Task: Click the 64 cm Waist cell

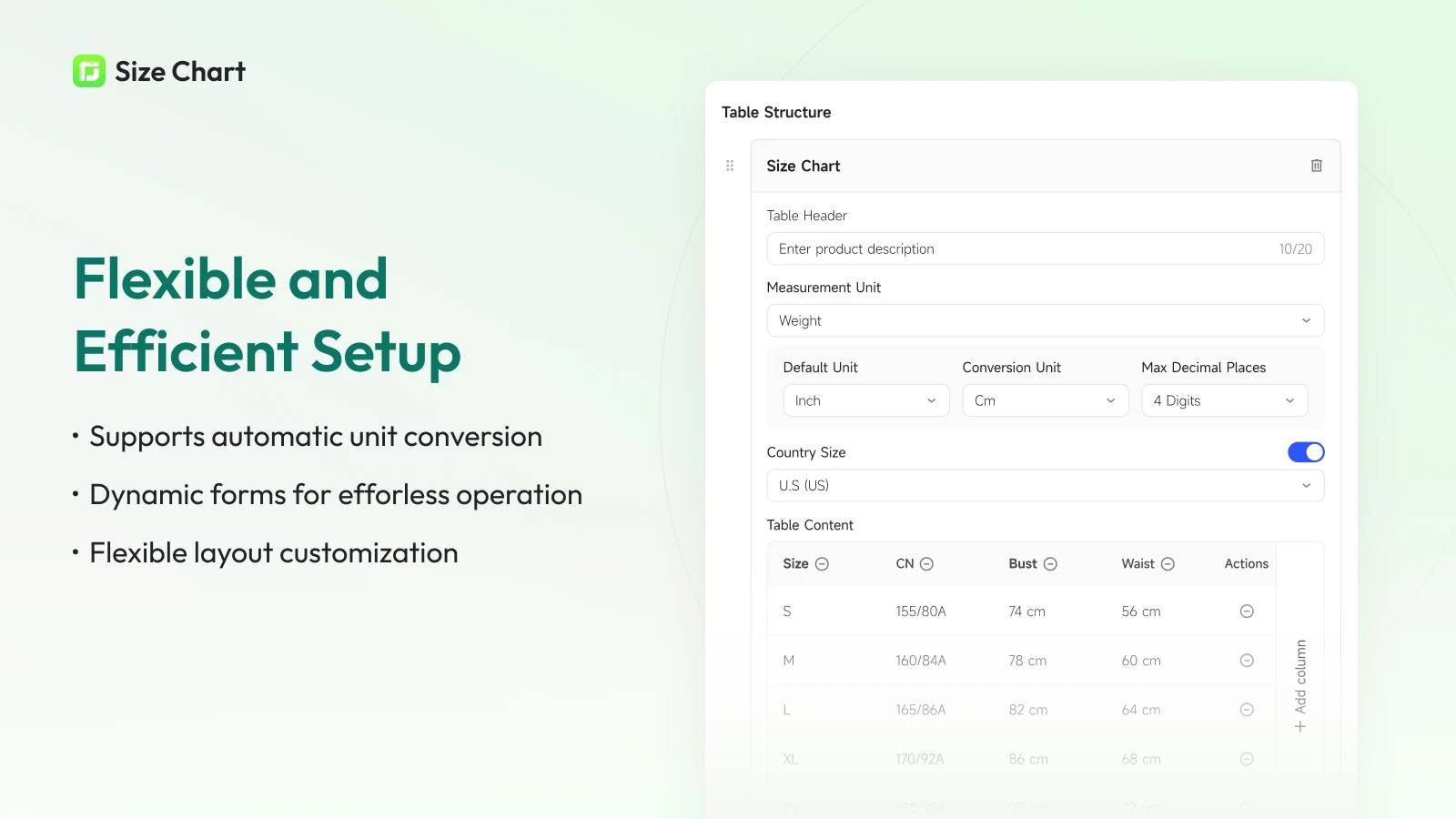Action: click(x=1141, y=710)
